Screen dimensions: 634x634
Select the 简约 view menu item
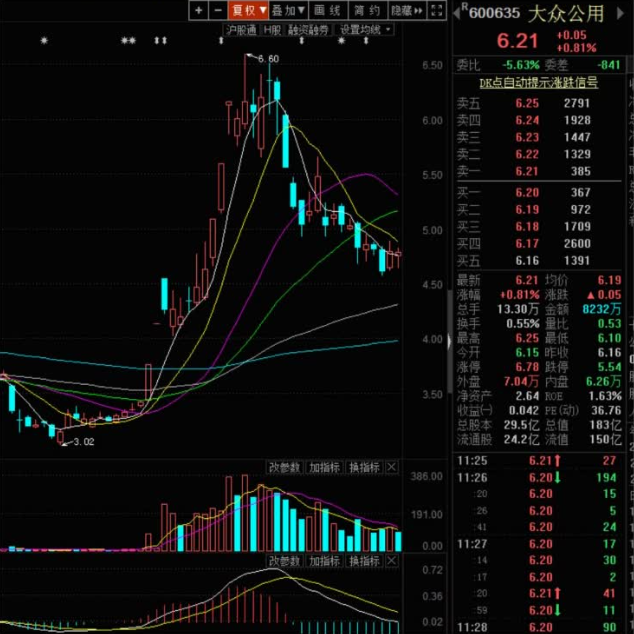point(365,10)
